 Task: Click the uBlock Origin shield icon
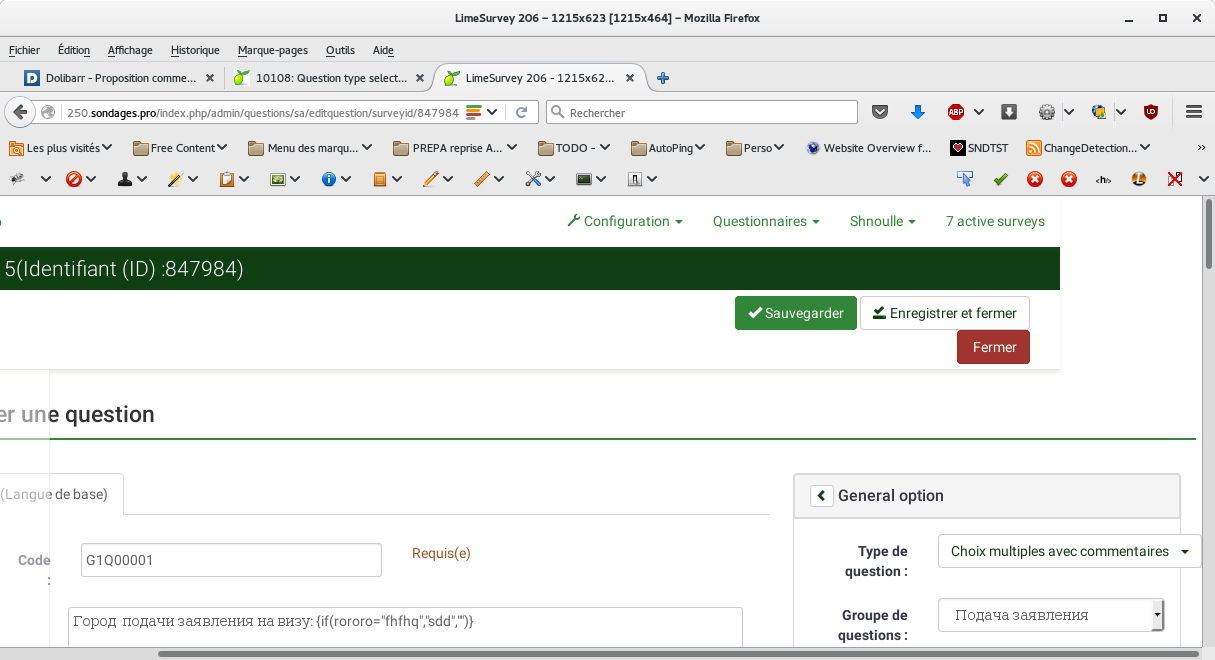1151,112
